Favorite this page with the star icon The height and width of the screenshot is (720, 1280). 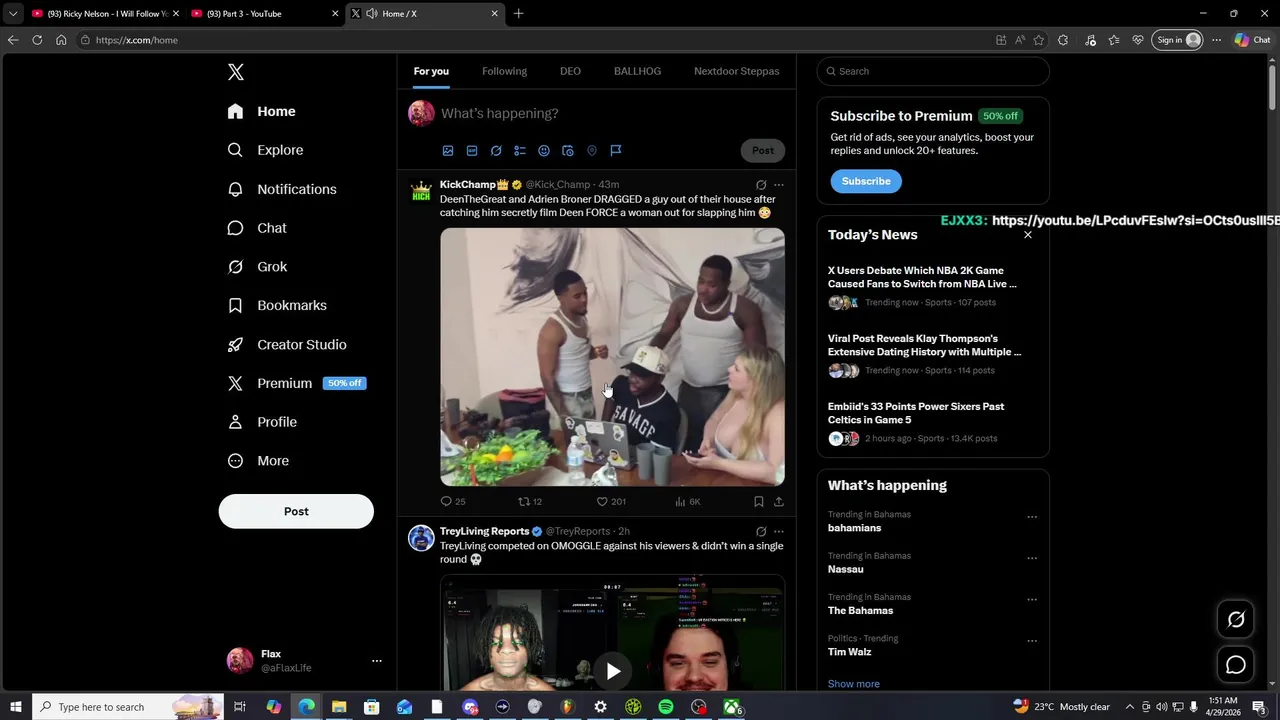point(1039,40)
